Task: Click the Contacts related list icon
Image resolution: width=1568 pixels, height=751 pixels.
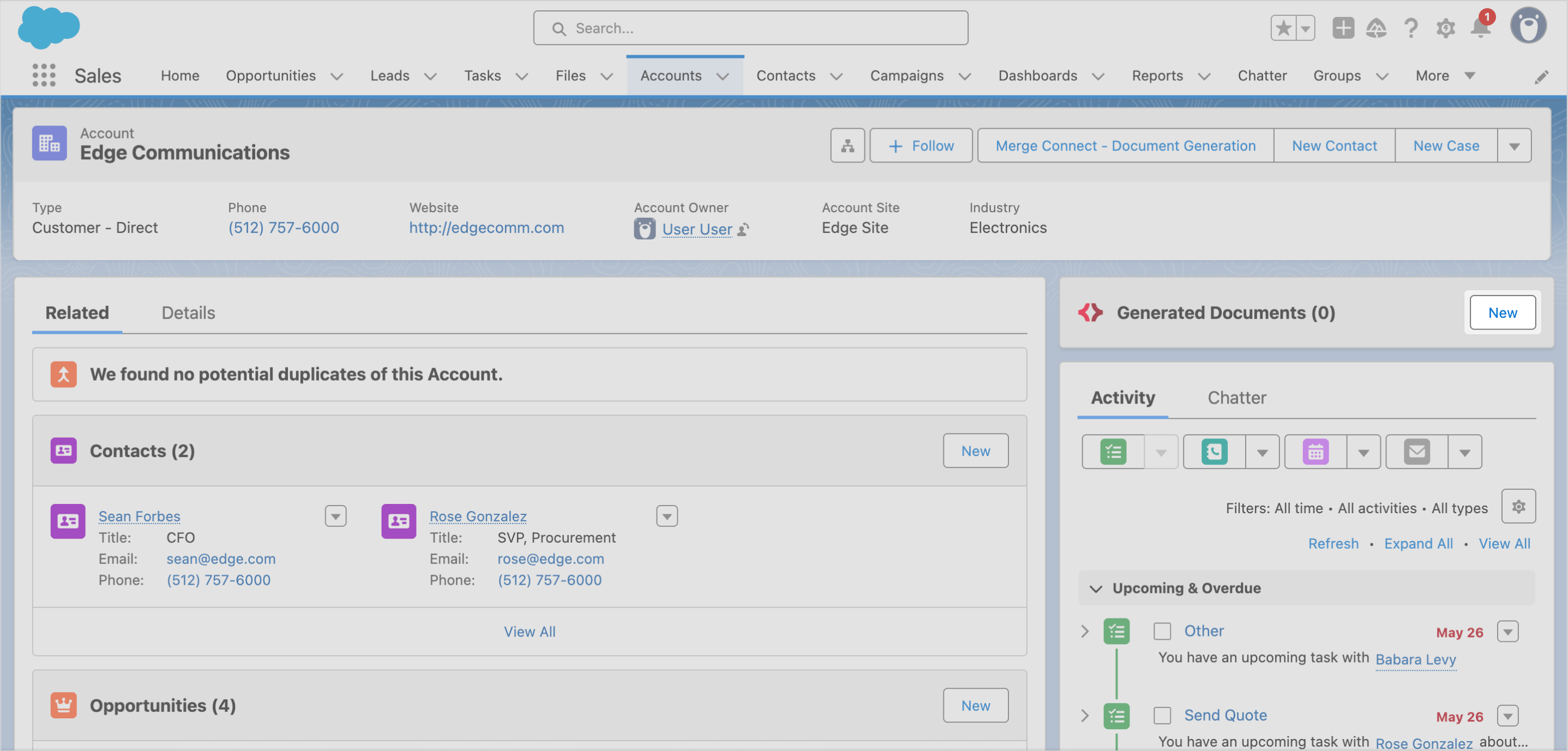Action: tap(63, 450)
